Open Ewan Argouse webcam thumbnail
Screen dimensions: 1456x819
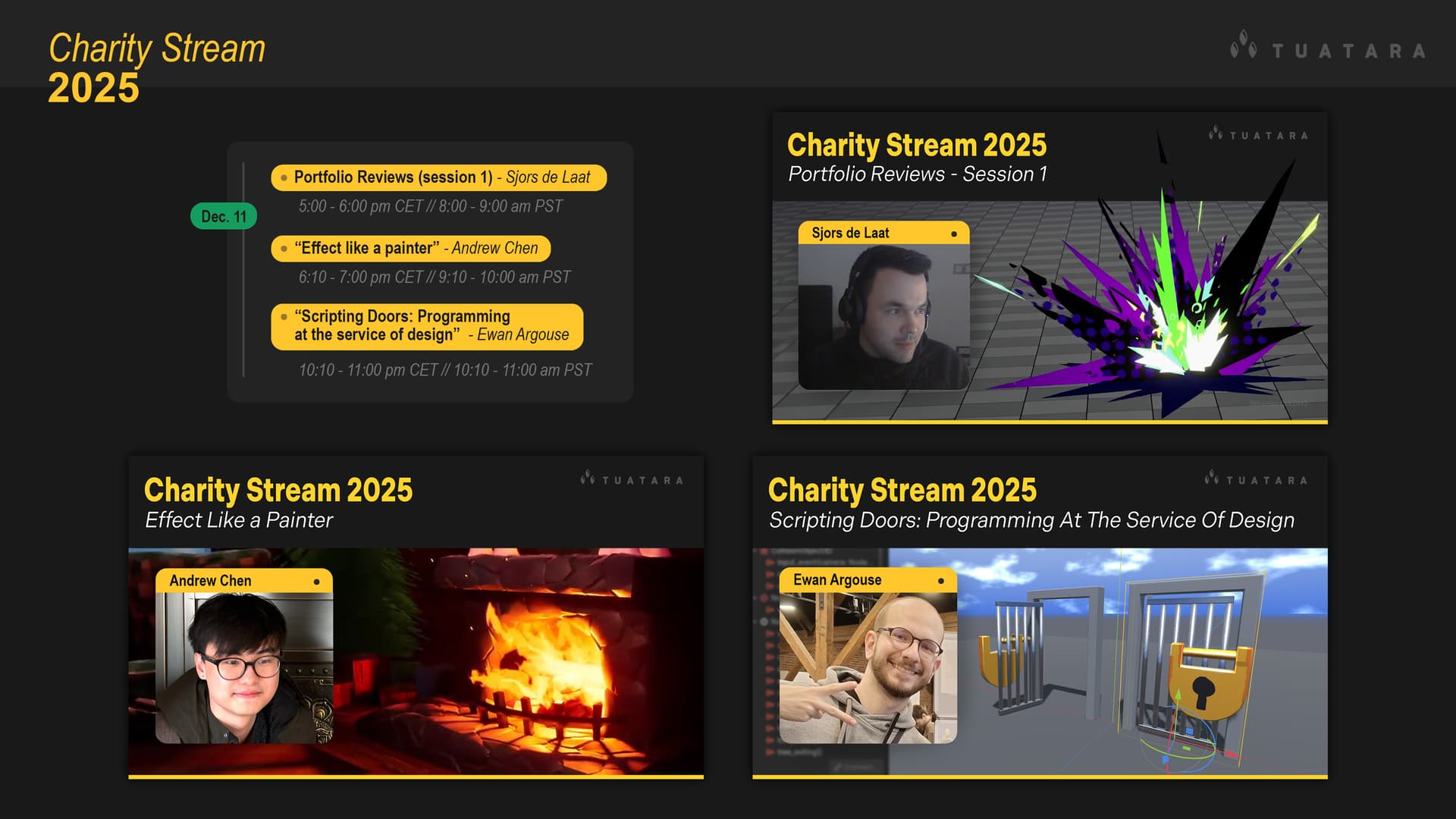click(868, 667)
